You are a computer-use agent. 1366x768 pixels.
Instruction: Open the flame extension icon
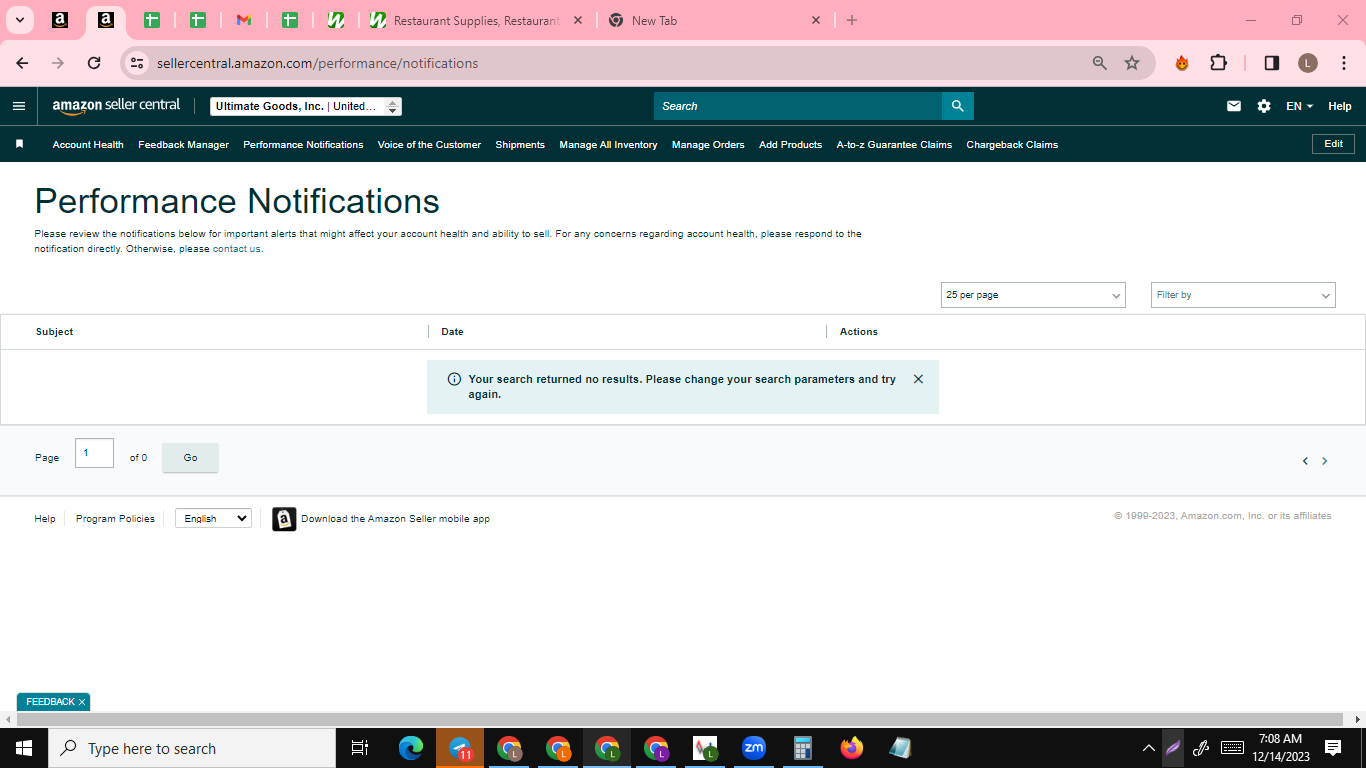tap(1182, 63)
